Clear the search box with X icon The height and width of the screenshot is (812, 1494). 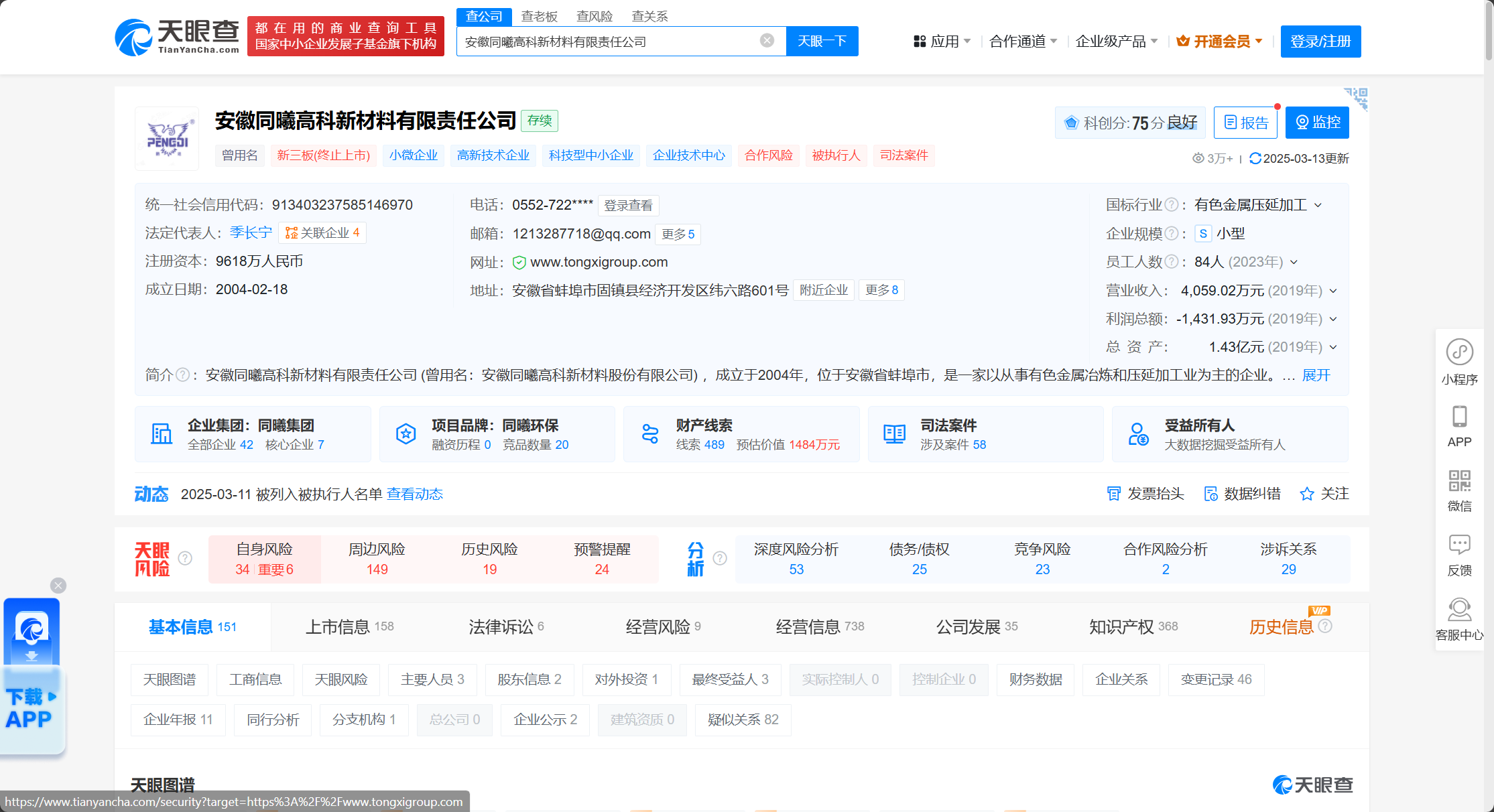(x=767, y=41)
